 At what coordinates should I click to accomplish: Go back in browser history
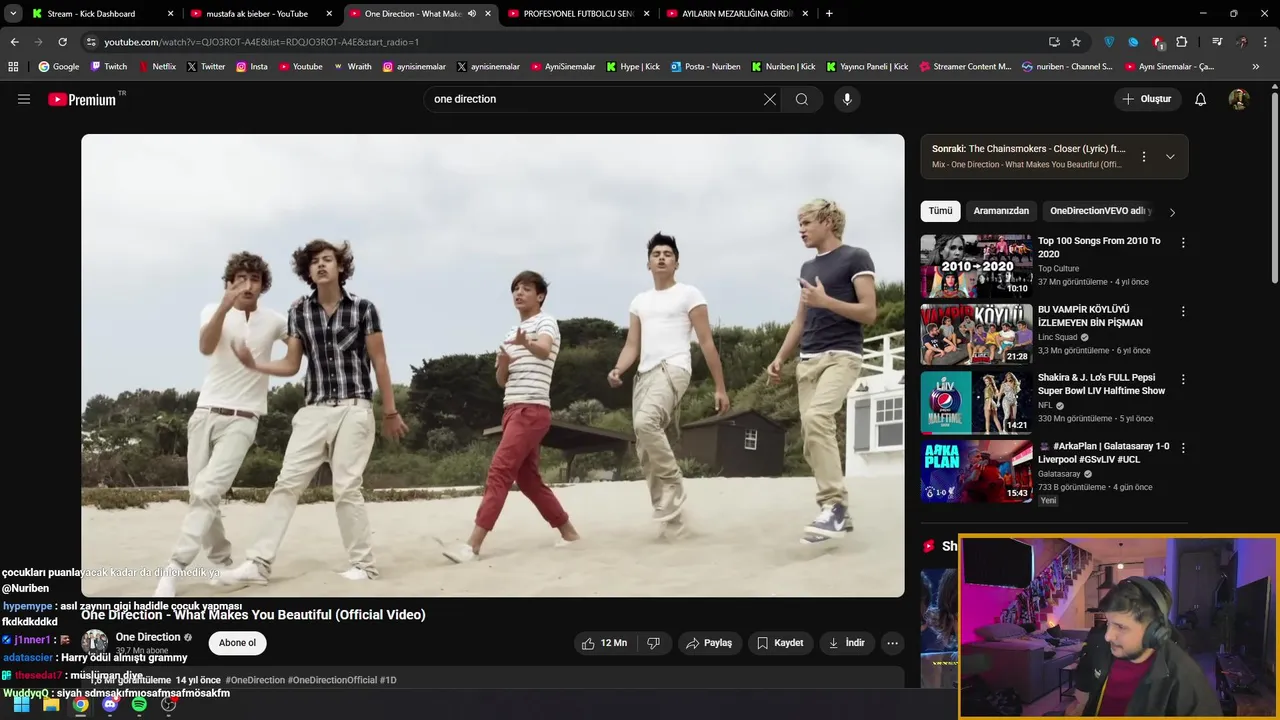coord(14,42)
